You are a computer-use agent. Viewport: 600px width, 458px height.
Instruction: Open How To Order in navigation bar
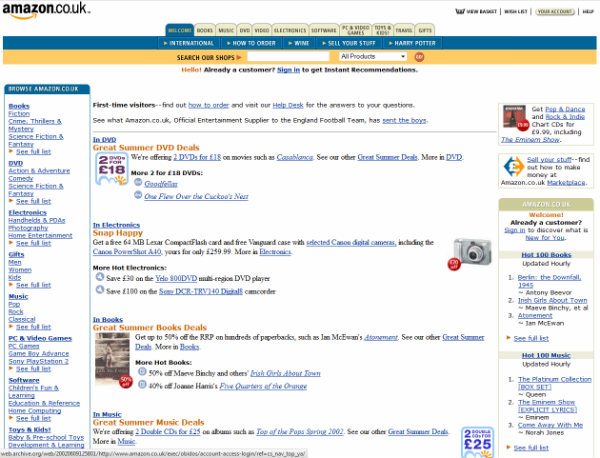[251, 43]
